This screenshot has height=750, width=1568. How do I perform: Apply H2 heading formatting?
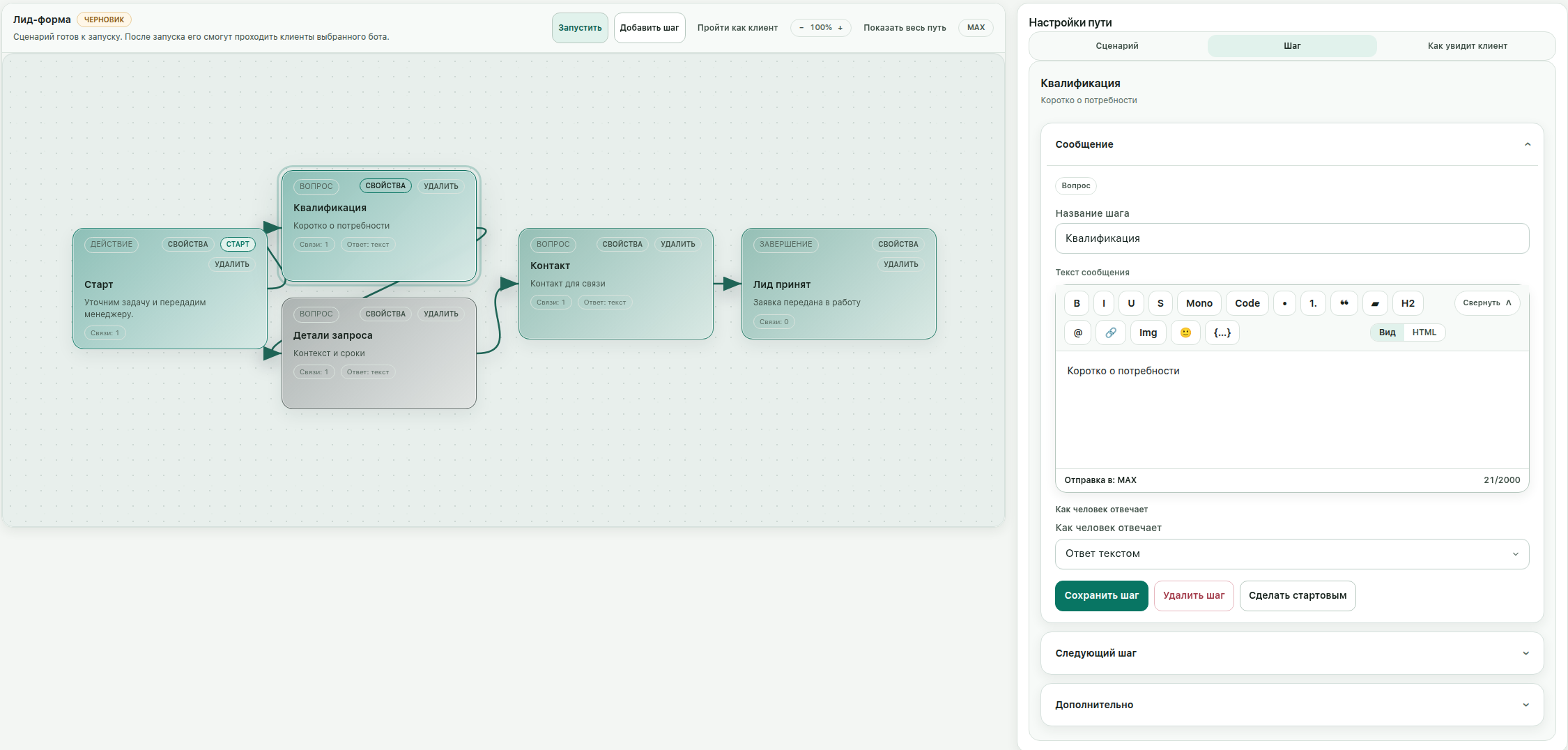(1408, 303)
